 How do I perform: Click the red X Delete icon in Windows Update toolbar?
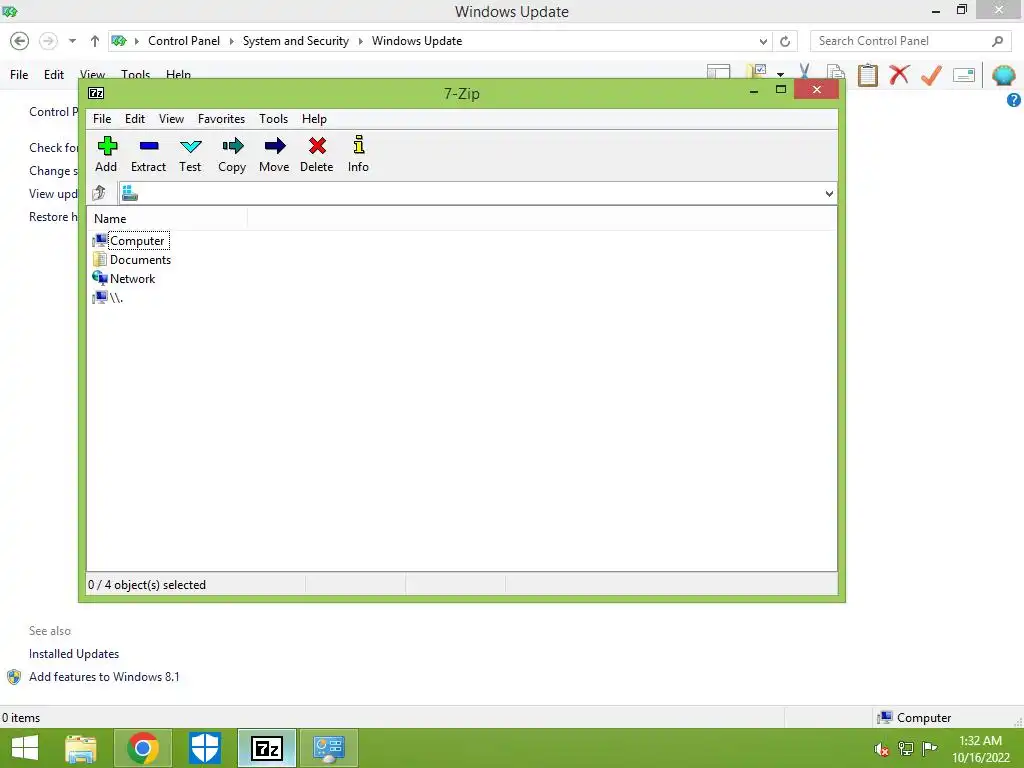click(x=899, y=74)
